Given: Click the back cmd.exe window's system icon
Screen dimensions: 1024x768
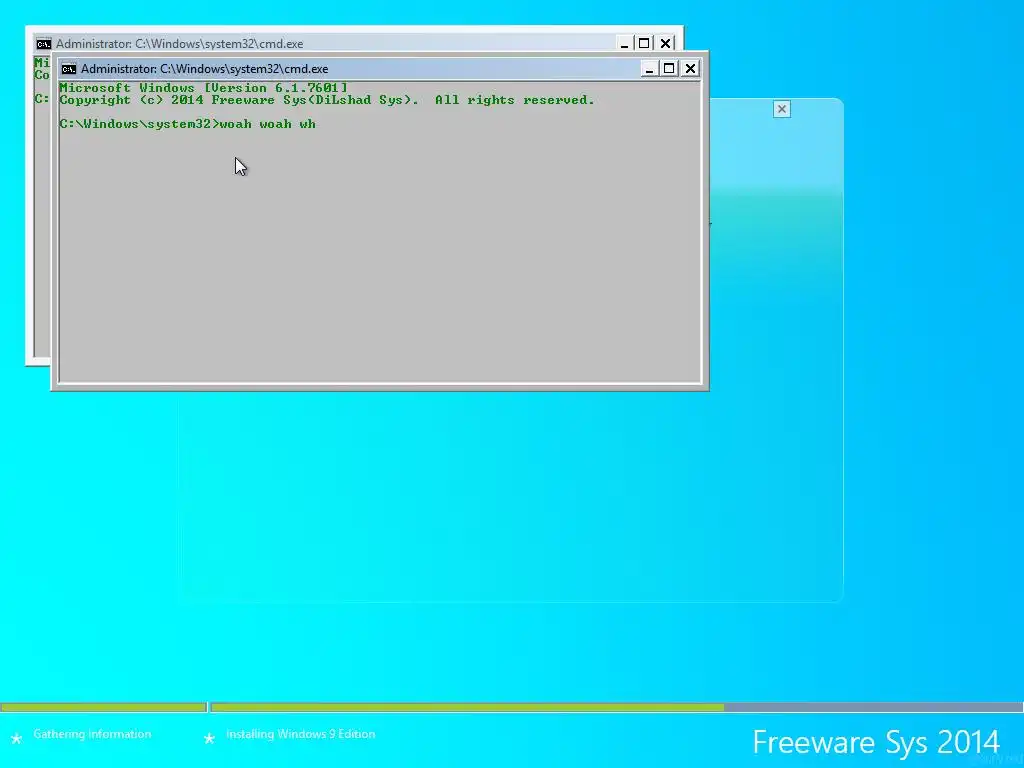Looking at the screenshot, I should 44,44.
